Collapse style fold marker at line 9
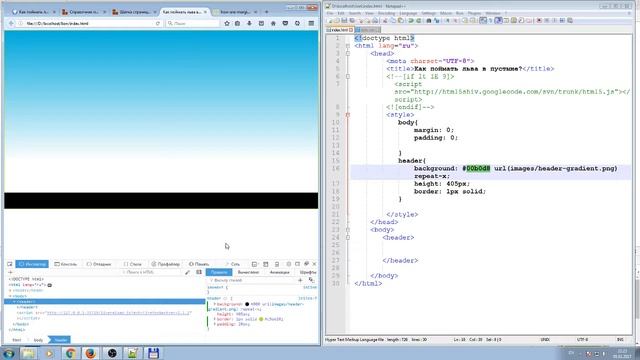Screen dimensions: 640x360 tap(348, 115)
